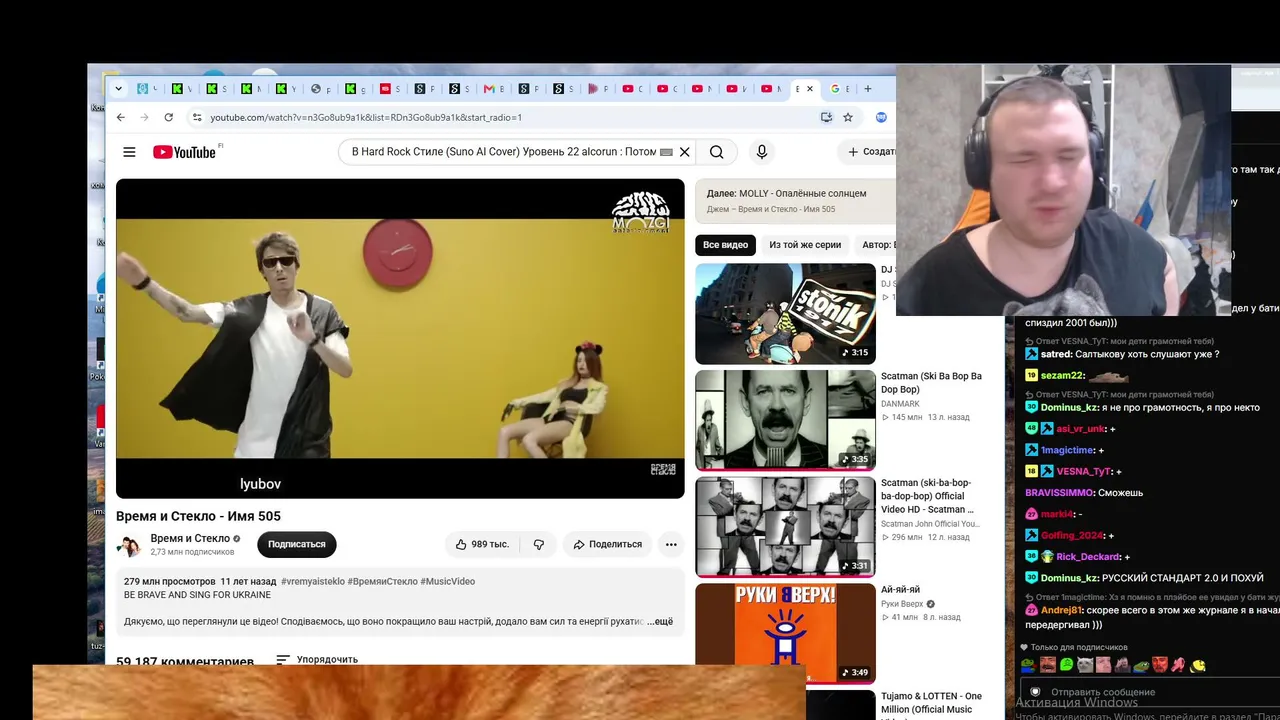Select the Автор filter chip
The image size is (1280, 720).
point(878,245)
